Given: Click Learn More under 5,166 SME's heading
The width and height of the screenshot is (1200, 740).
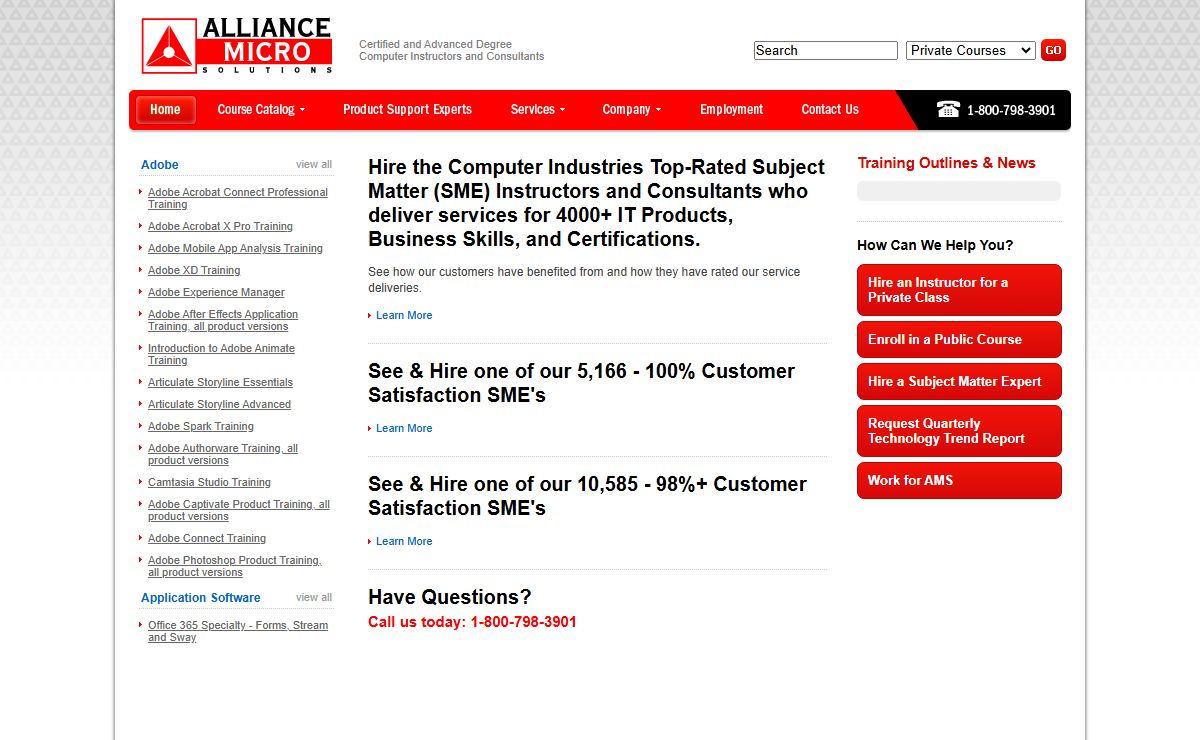Looking at the screenshot, I should [x=404, y=428].
